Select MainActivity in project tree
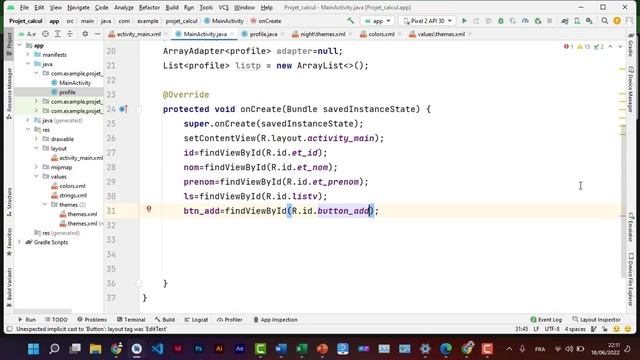This screenshot has width=640, height=360. point(75,83)
